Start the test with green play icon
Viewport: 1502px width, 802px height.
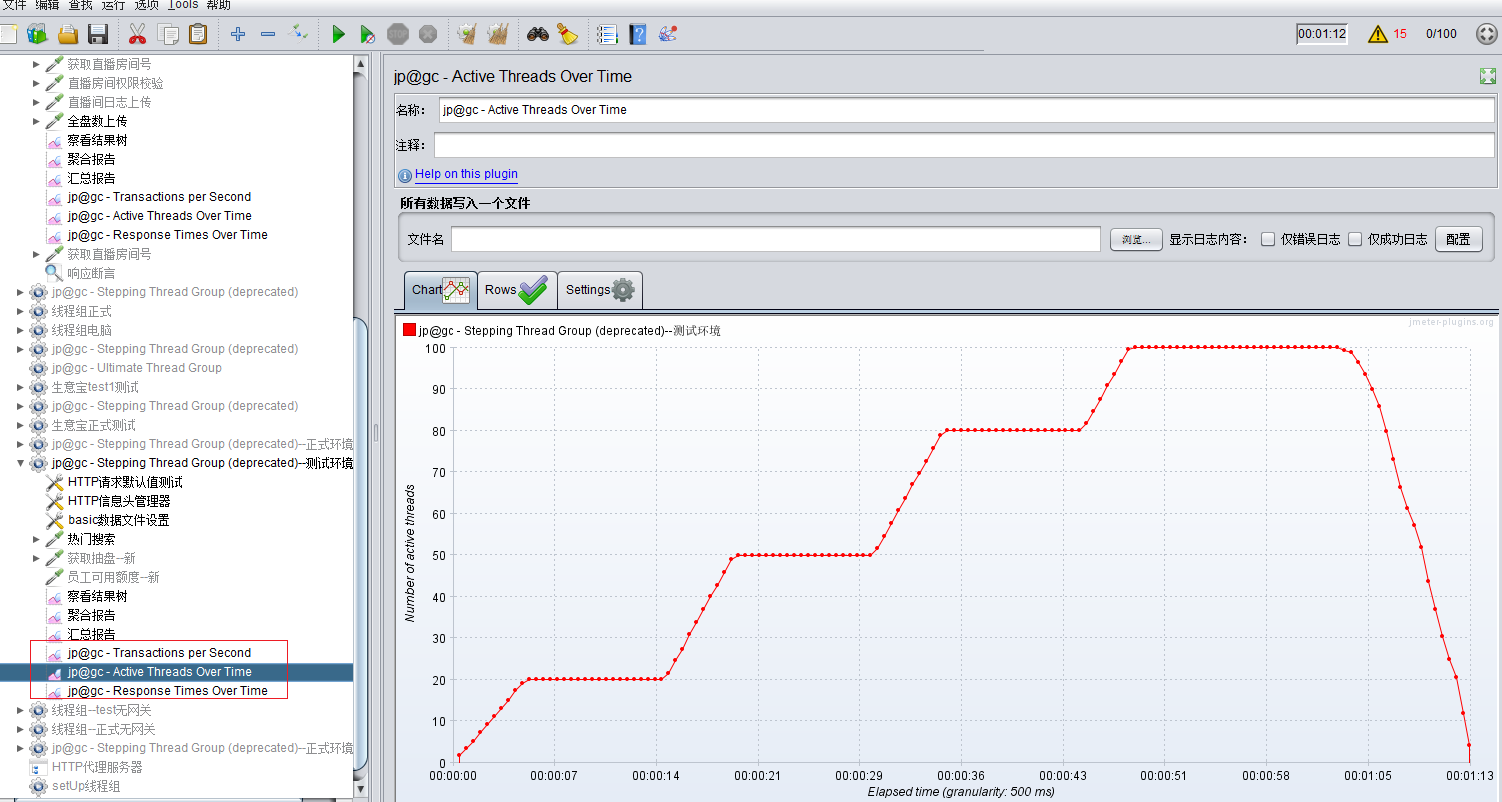[338, 34]
